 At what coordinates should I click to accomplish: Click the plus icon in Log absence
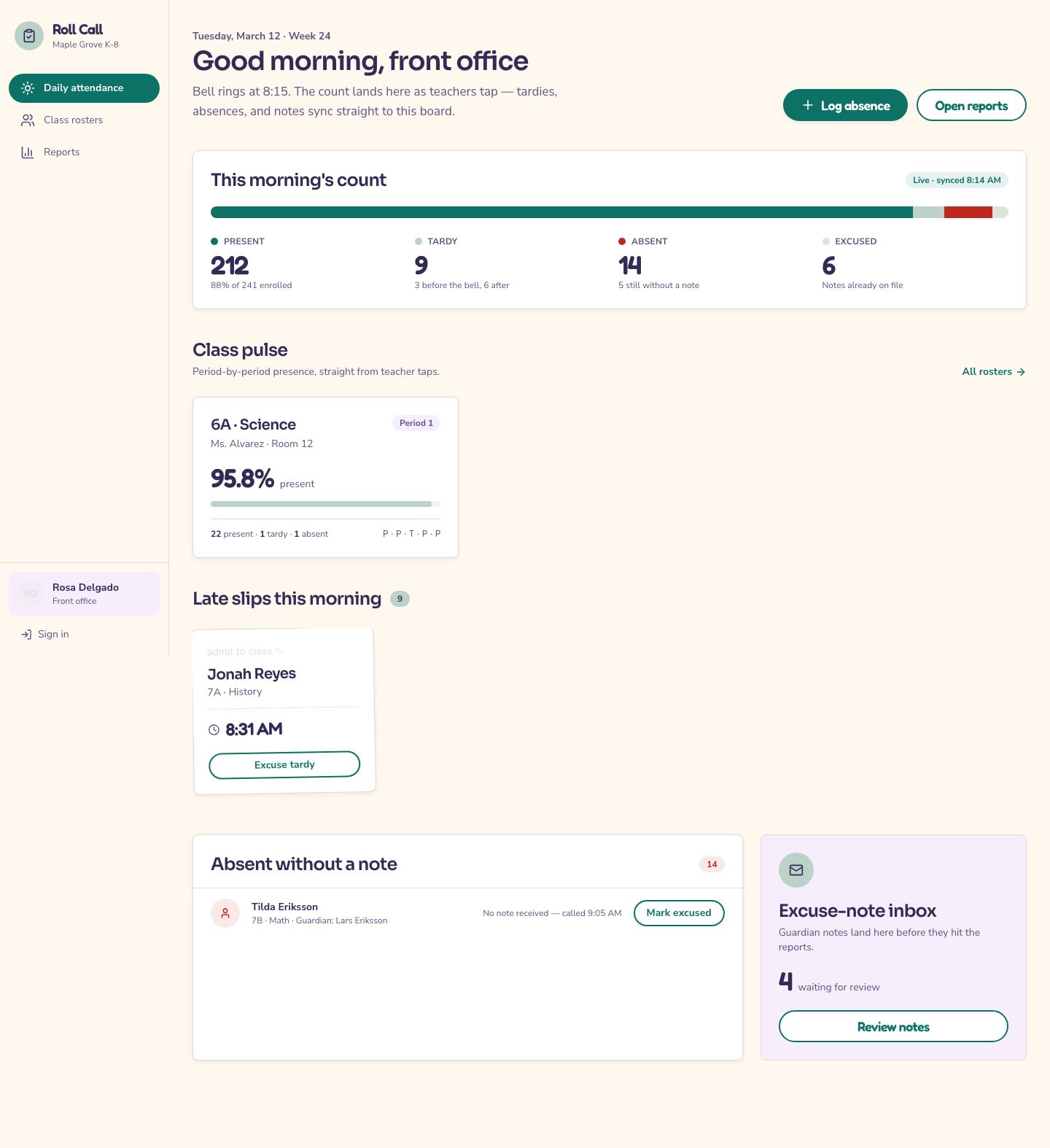[x=808, y=105]
